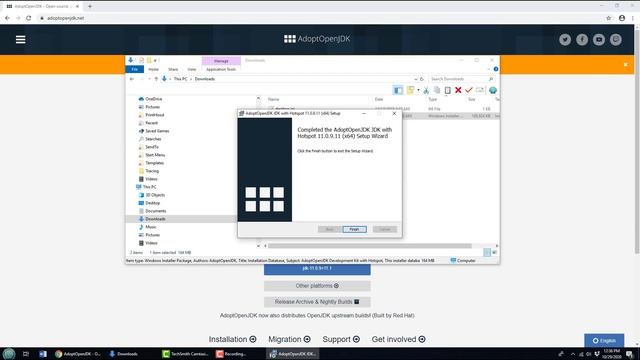The height and width of the screenshot is (360, 640).
Task: Dismiss the orange banner with X icon
Action: click(625, 64)
